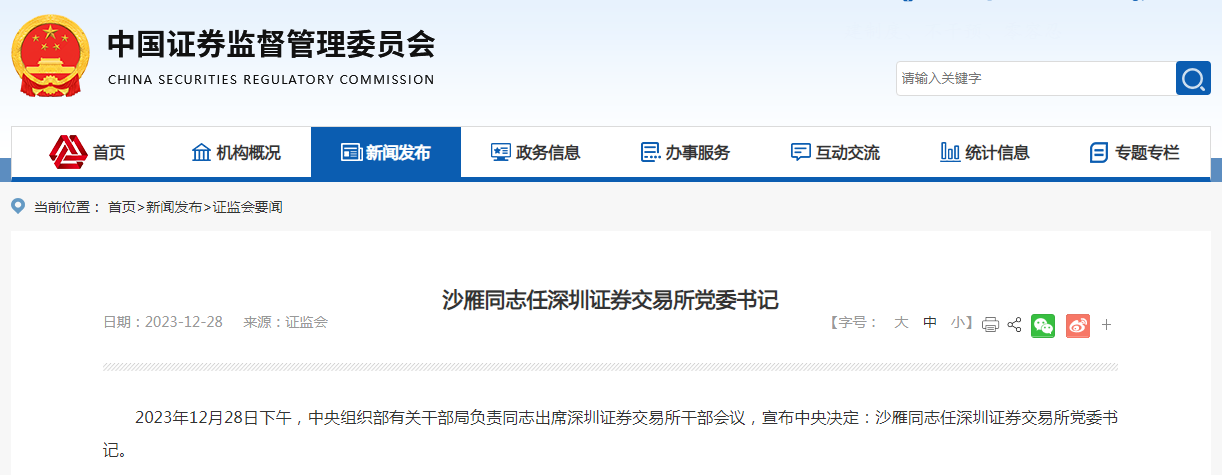Image resolution: width=1222 pixels, height=475 pixels.
Task: Print the article with the printer icon
Action: (x=990, y=324)
